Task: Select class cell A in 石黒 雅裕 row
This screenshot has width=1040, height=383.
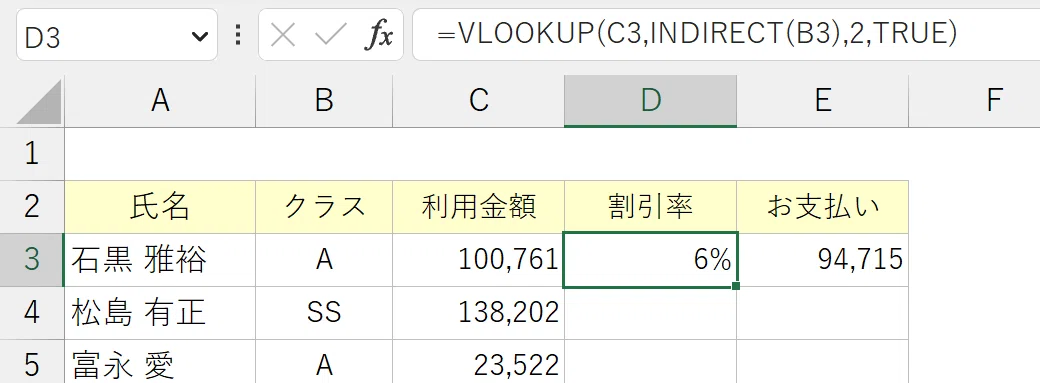Action: coord(324,260)
